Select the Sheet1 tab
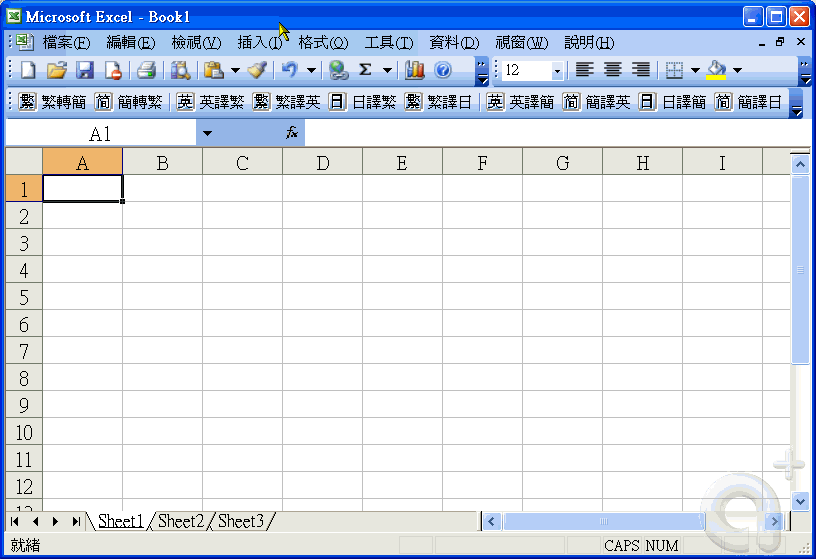This screenshot has height=560, width=816. (x=120, y=521)
